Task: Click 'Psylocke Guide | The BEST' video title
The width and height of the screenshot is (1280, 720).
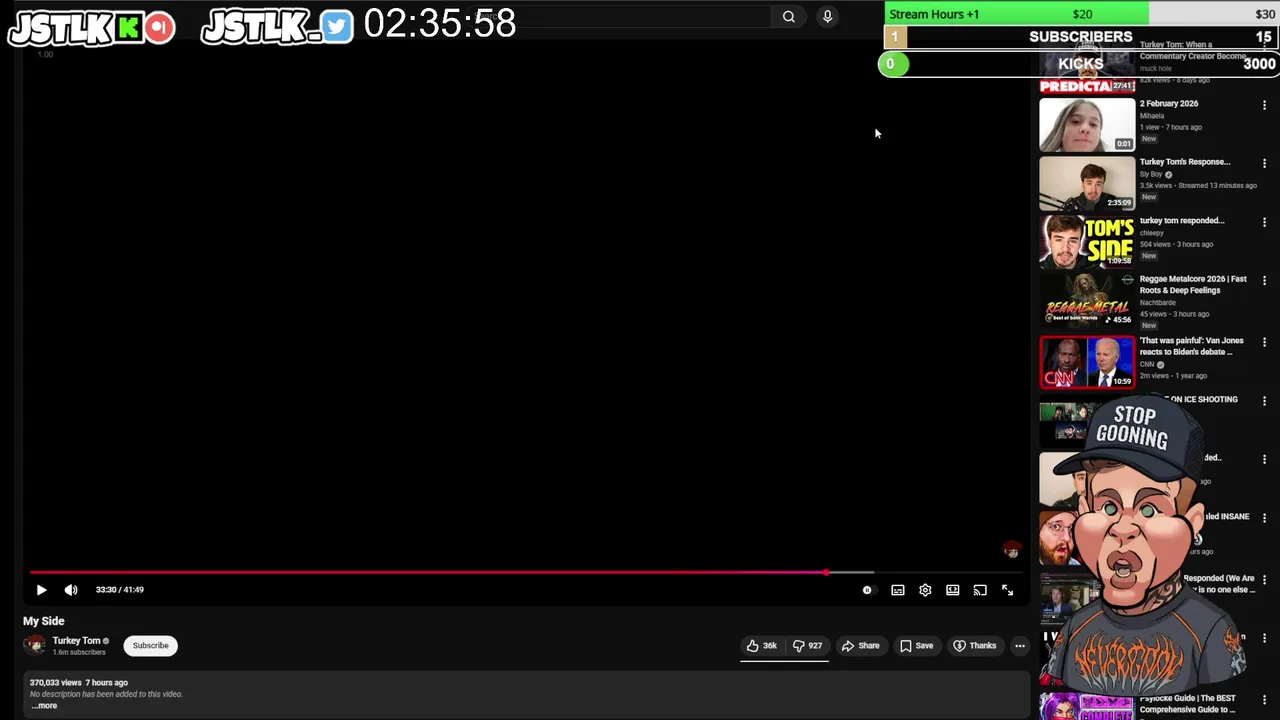Action: 1188,704
